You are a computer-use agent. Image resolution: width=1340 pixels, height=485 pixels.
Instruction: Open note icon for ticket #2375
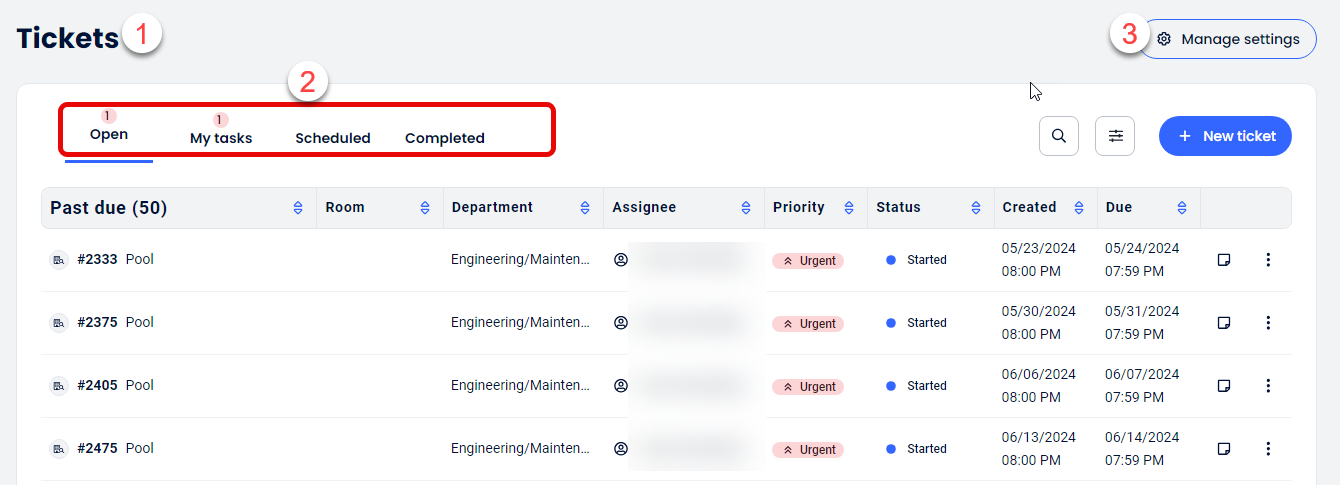tap(1223, 323)
